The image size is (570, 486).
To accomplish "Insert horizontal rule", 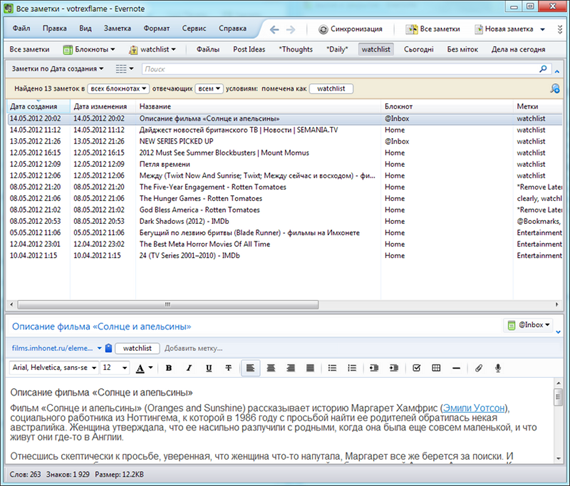I will (x=456, y=368).
